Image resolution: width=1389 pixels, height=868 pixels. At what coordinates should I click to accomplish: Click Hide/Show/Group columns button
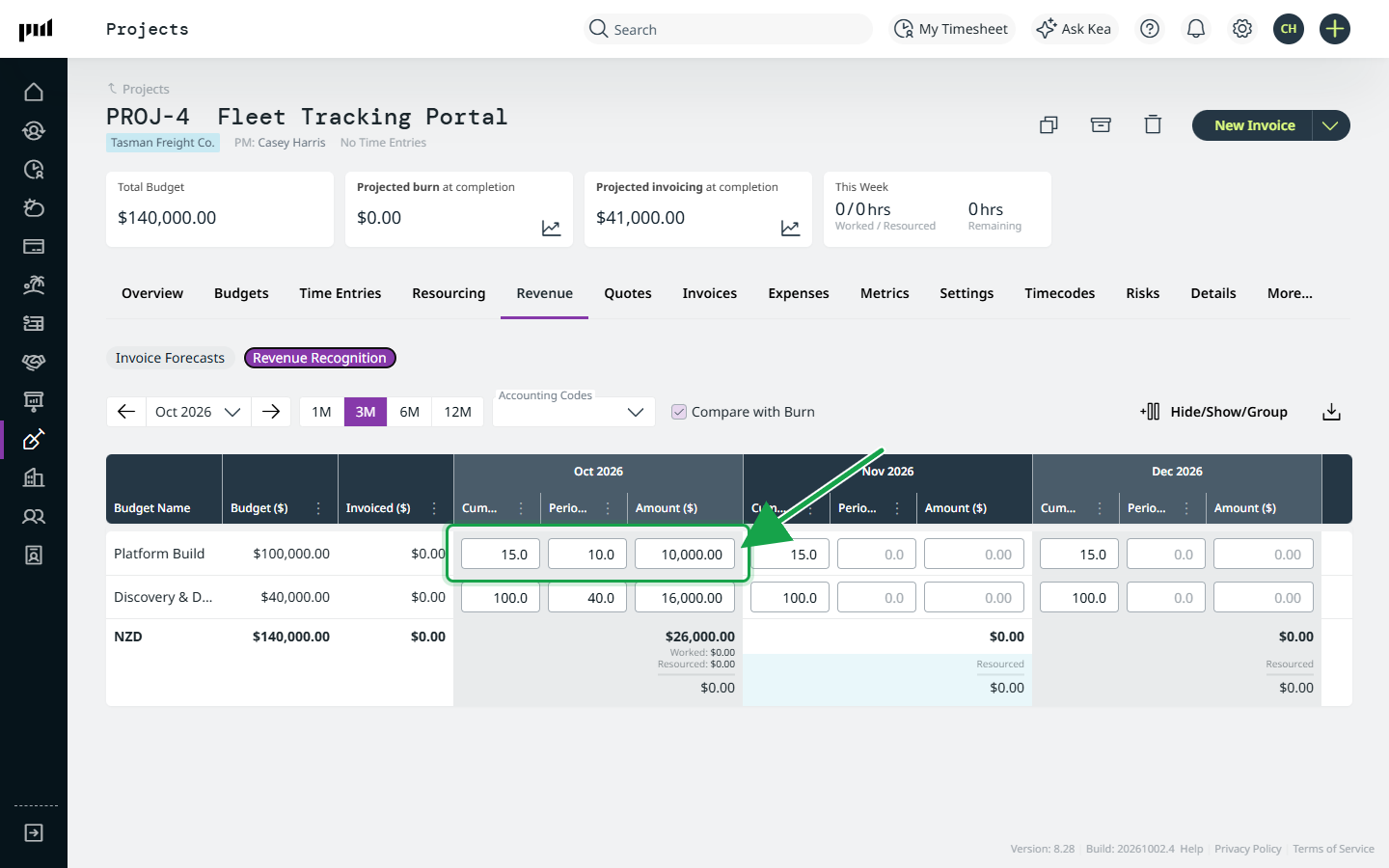coord(1213,412)
